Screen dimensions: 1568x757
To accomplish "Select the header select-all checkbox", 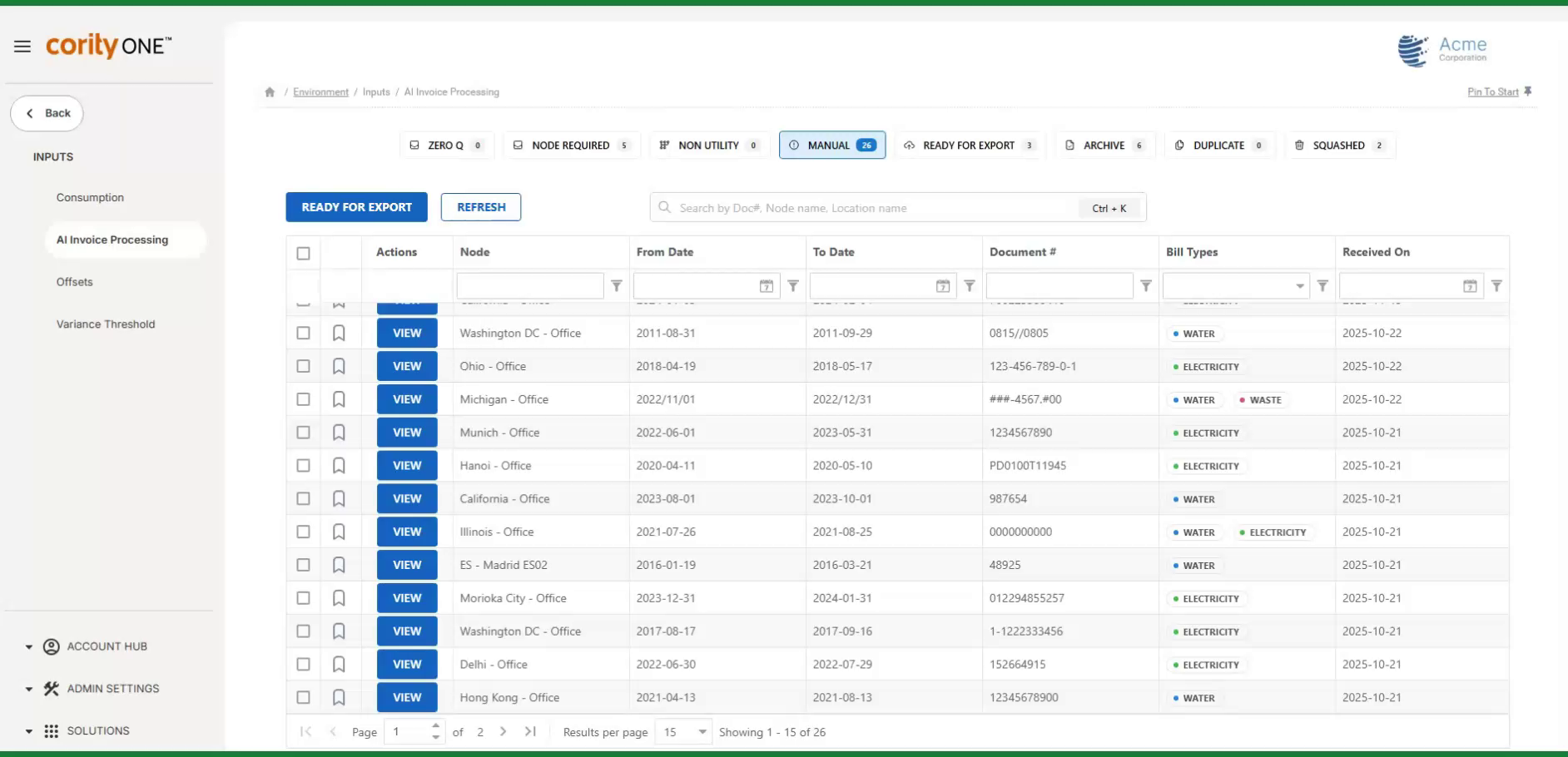I will pos(303,252).
